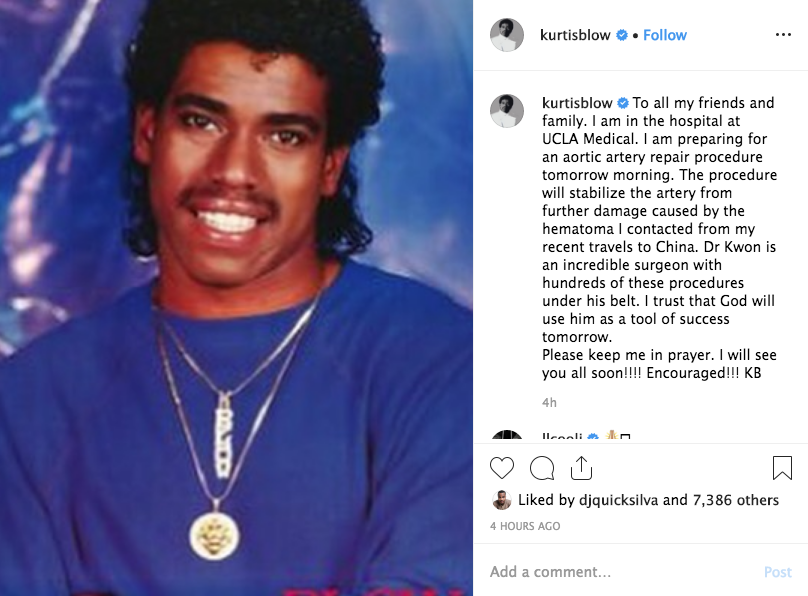Image resolution: width=808 pixels, height=596 pixels.
Task: Open djquicksilva's profile from likes line
Action: click(x=618, y=500)
